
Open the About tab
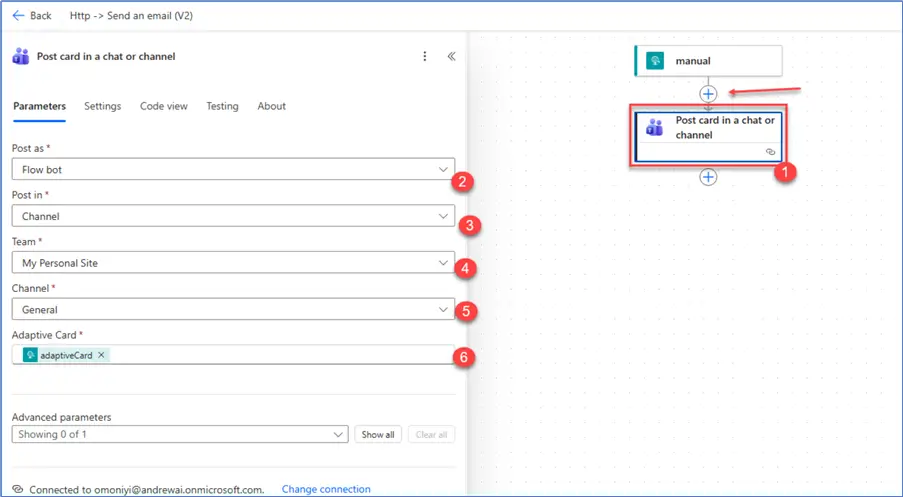(x=271, y=106)
